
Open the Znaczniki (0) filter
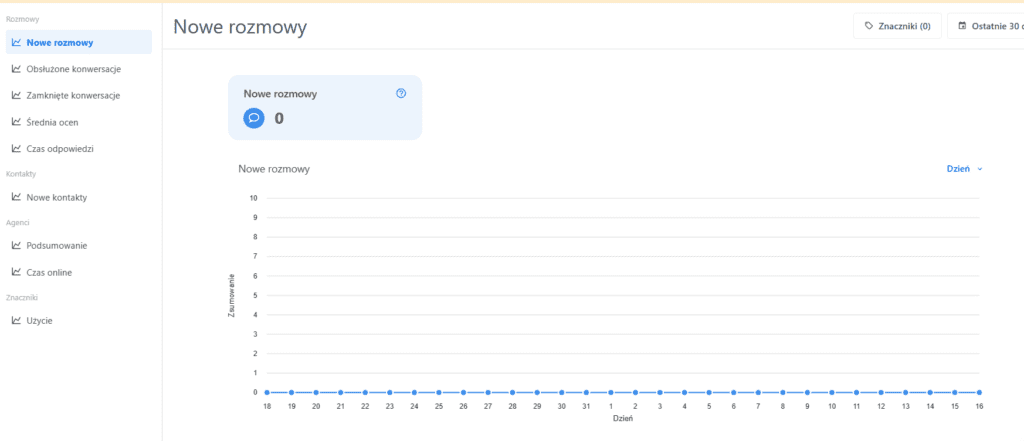pos(897,26)
